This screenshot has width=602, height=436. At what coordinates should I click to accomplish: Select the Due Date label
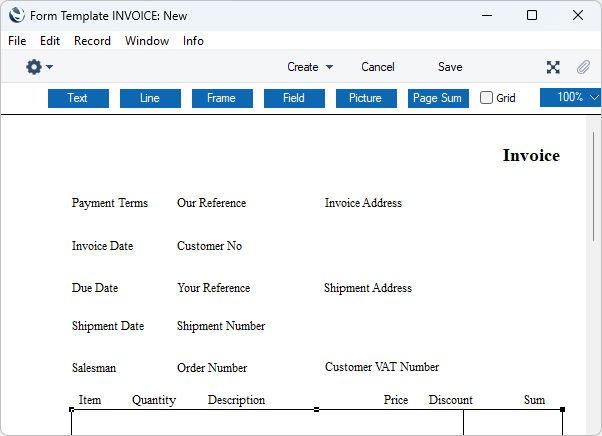pyautogui.click(x=95, y=288)
